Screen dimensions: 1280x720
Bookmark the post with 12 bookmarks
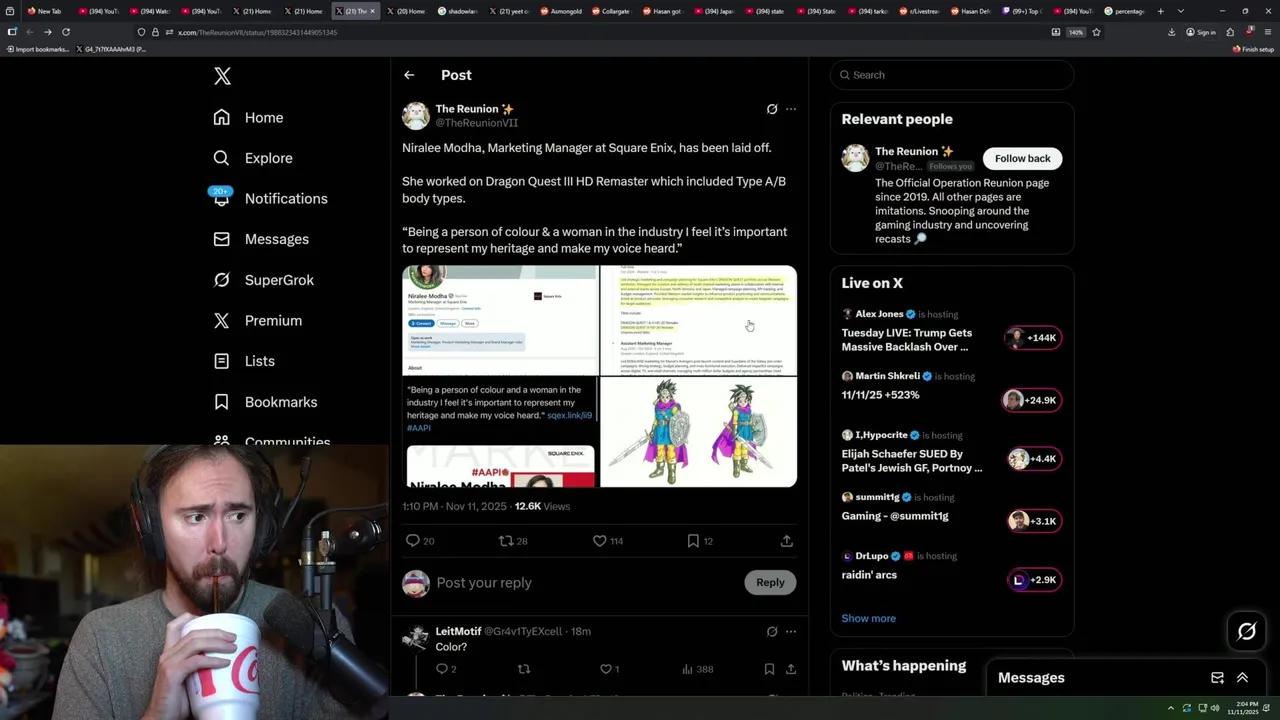pos(693,540)
